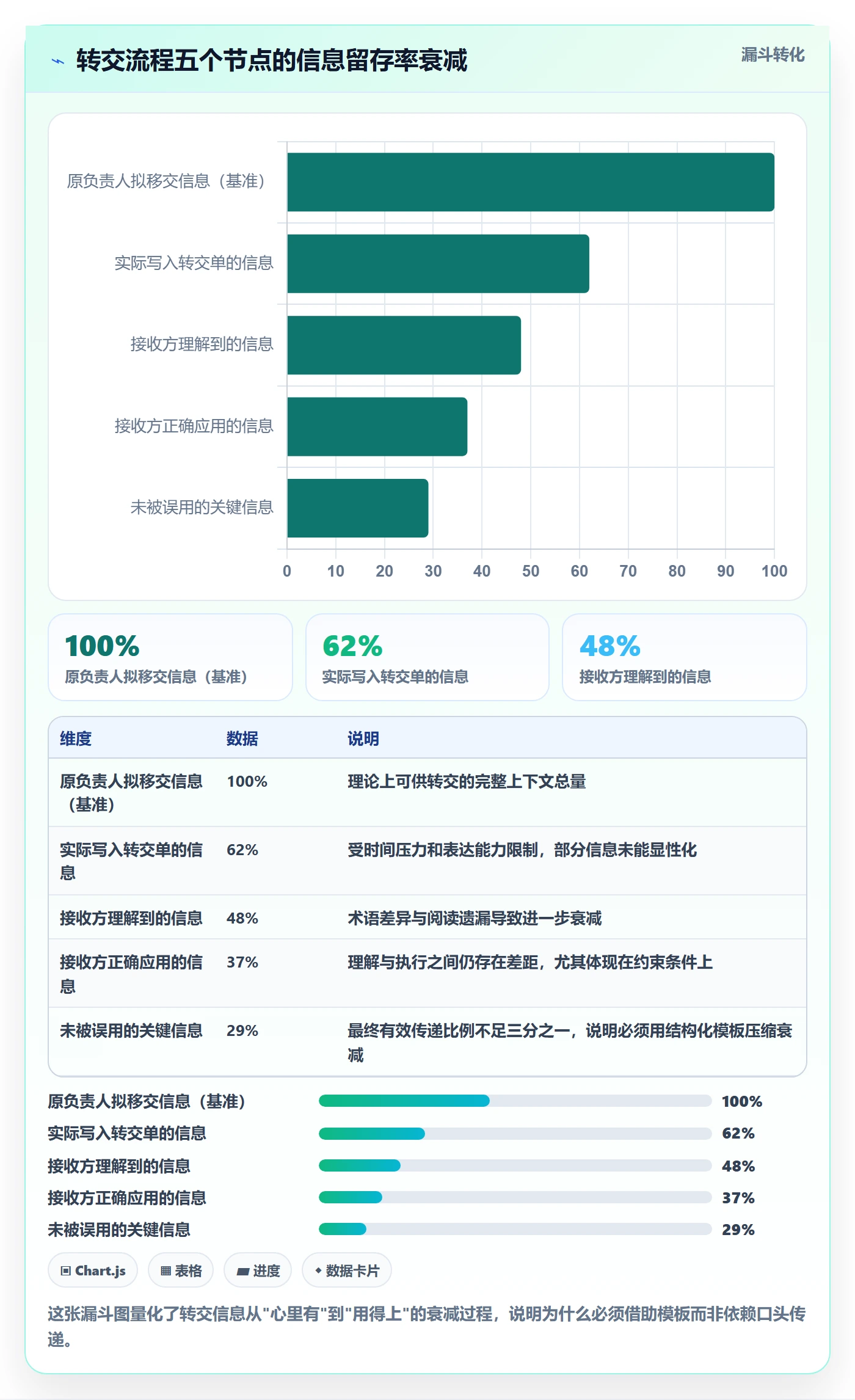The image size is (855, 1400).
Task: Click the chart bar for 接收方正确应用的信息
Action: point(377,427)
